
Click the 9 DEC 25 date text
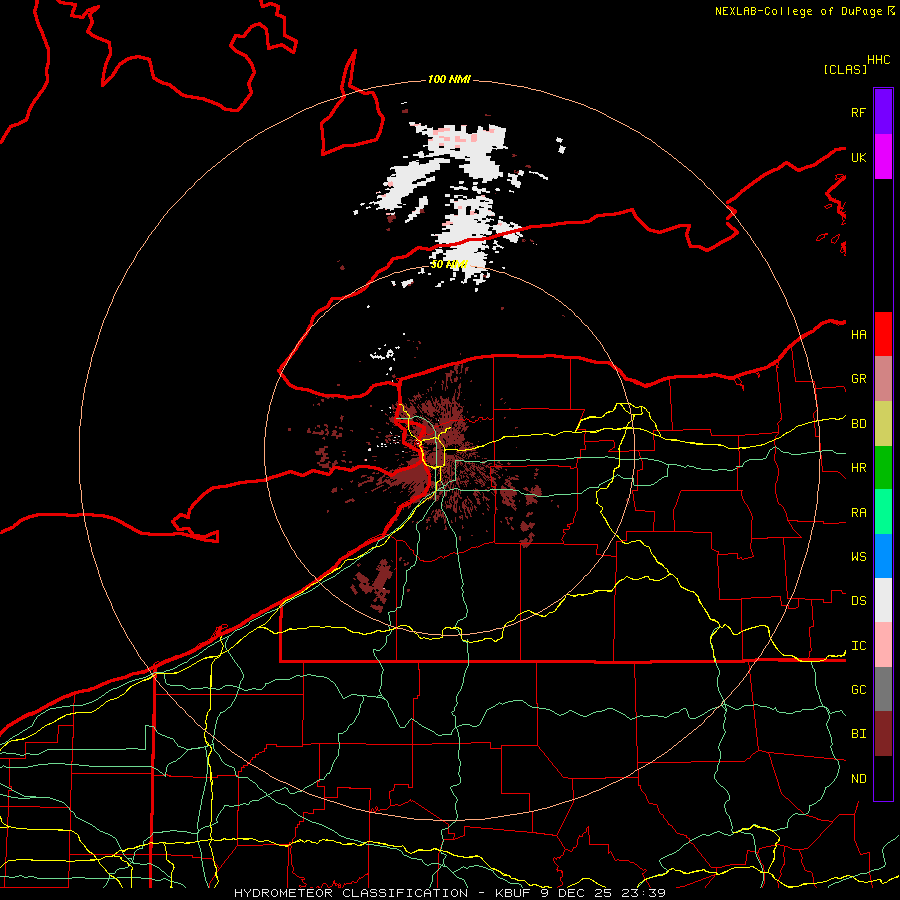[576, 893]
